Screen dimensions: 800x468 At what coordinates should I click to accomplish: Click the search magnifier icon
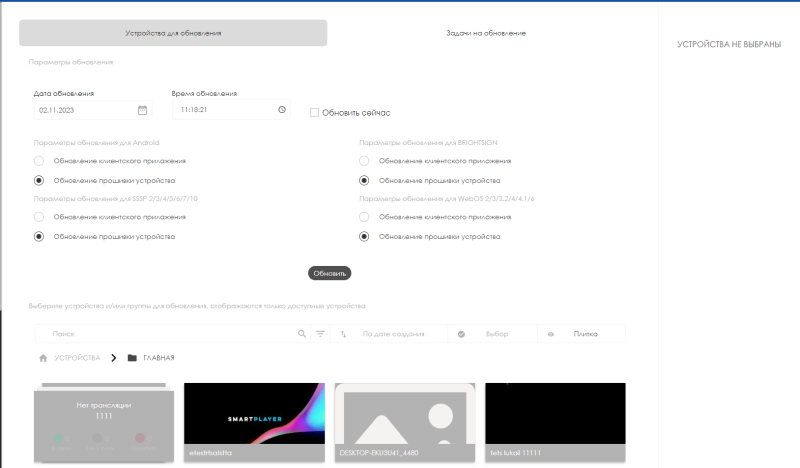click(302, 334)
